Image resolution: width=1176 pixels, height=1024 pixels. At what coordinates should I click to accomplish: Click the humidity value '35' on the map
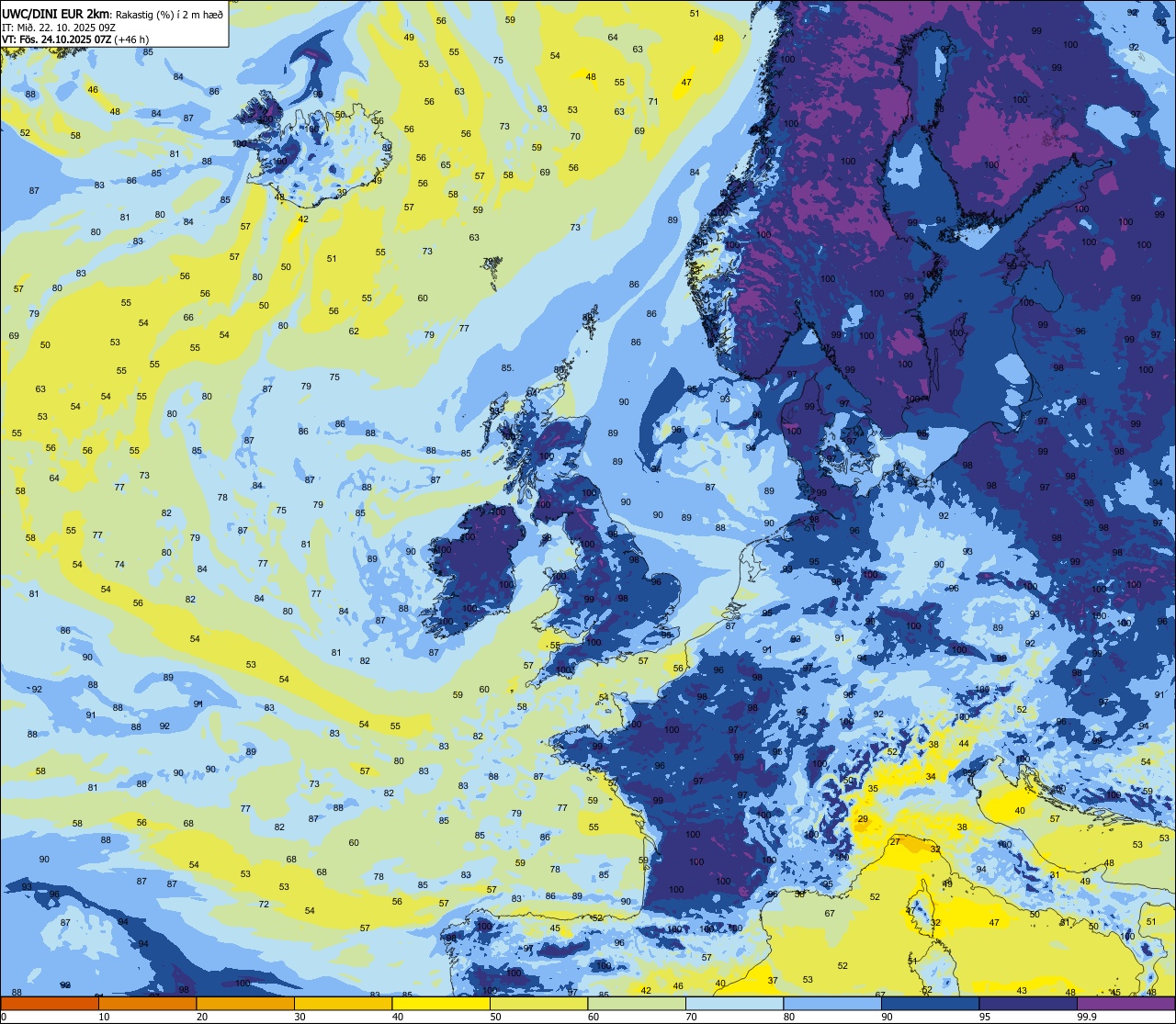[873, 789]
